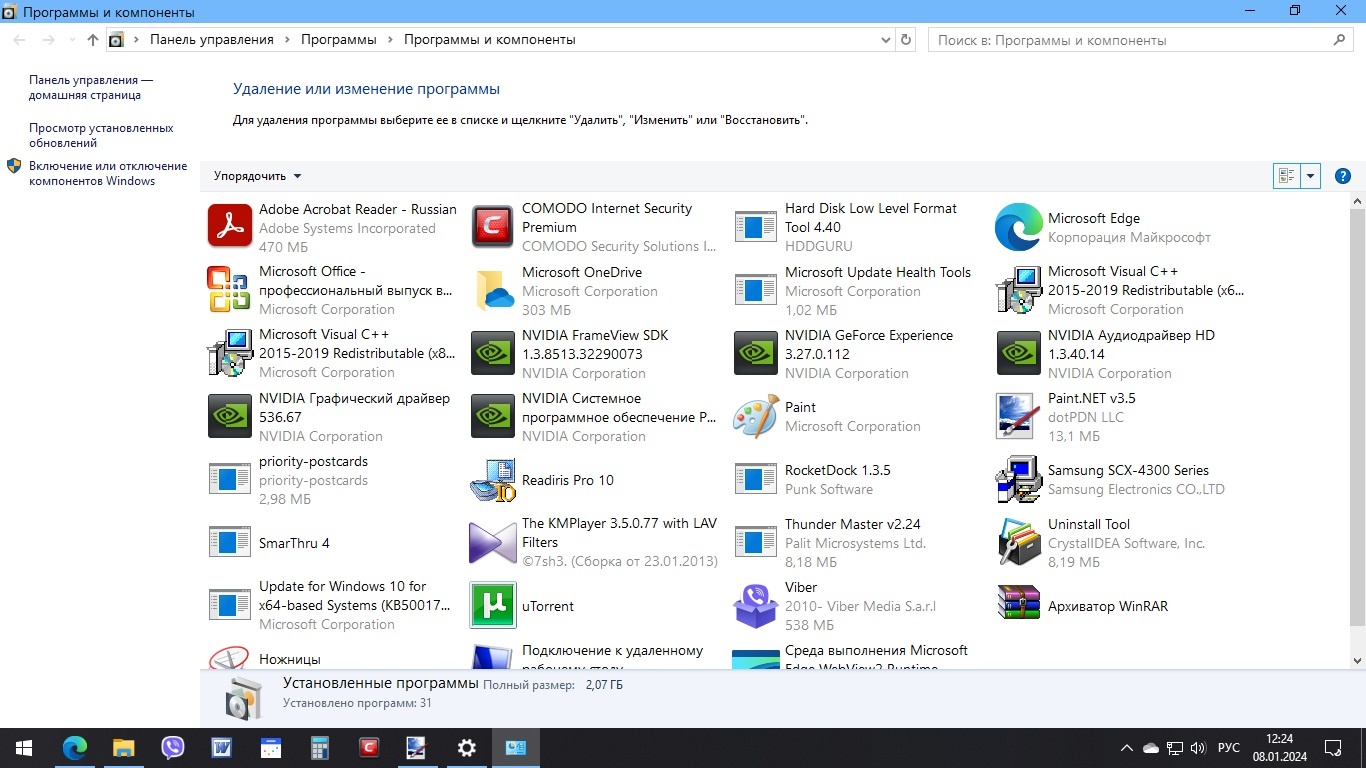Click the volume speaker tray icon
Screen dimensions: 1366x768
(x=1198, y=748)
